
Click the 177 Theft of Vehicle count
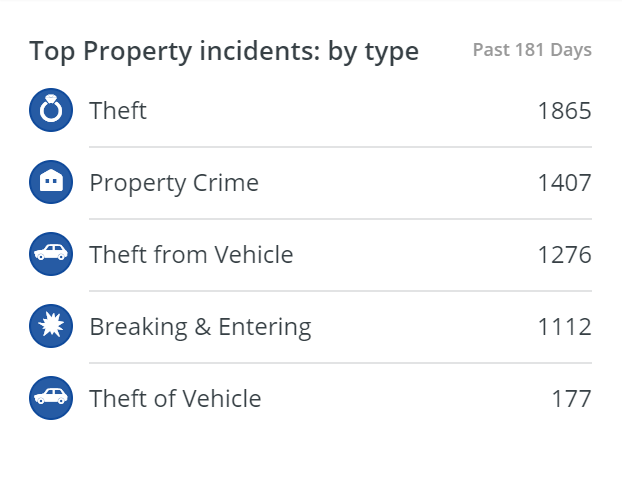point(572,398)
